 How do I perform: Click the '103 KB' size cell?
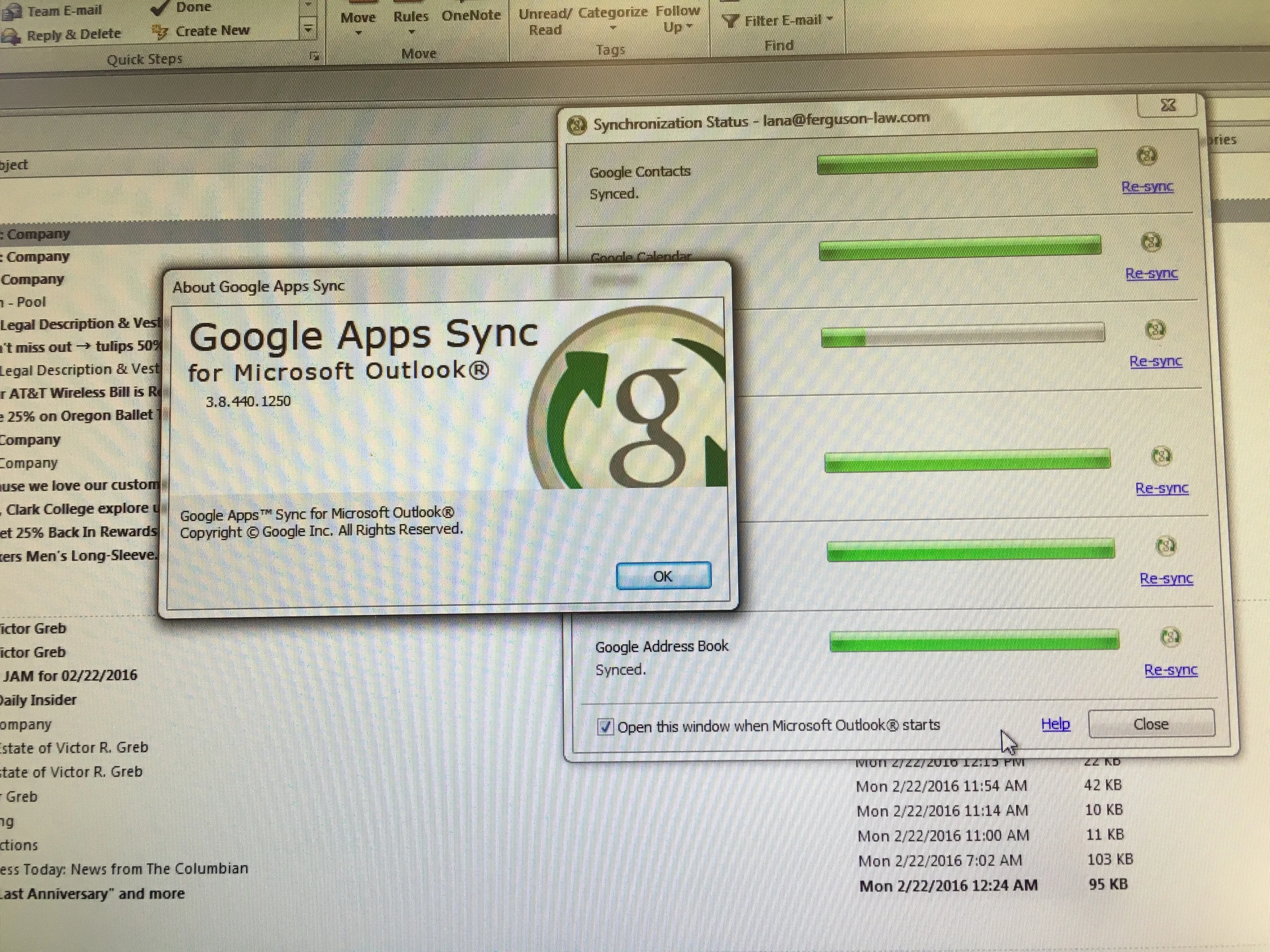click(1110, 859)
